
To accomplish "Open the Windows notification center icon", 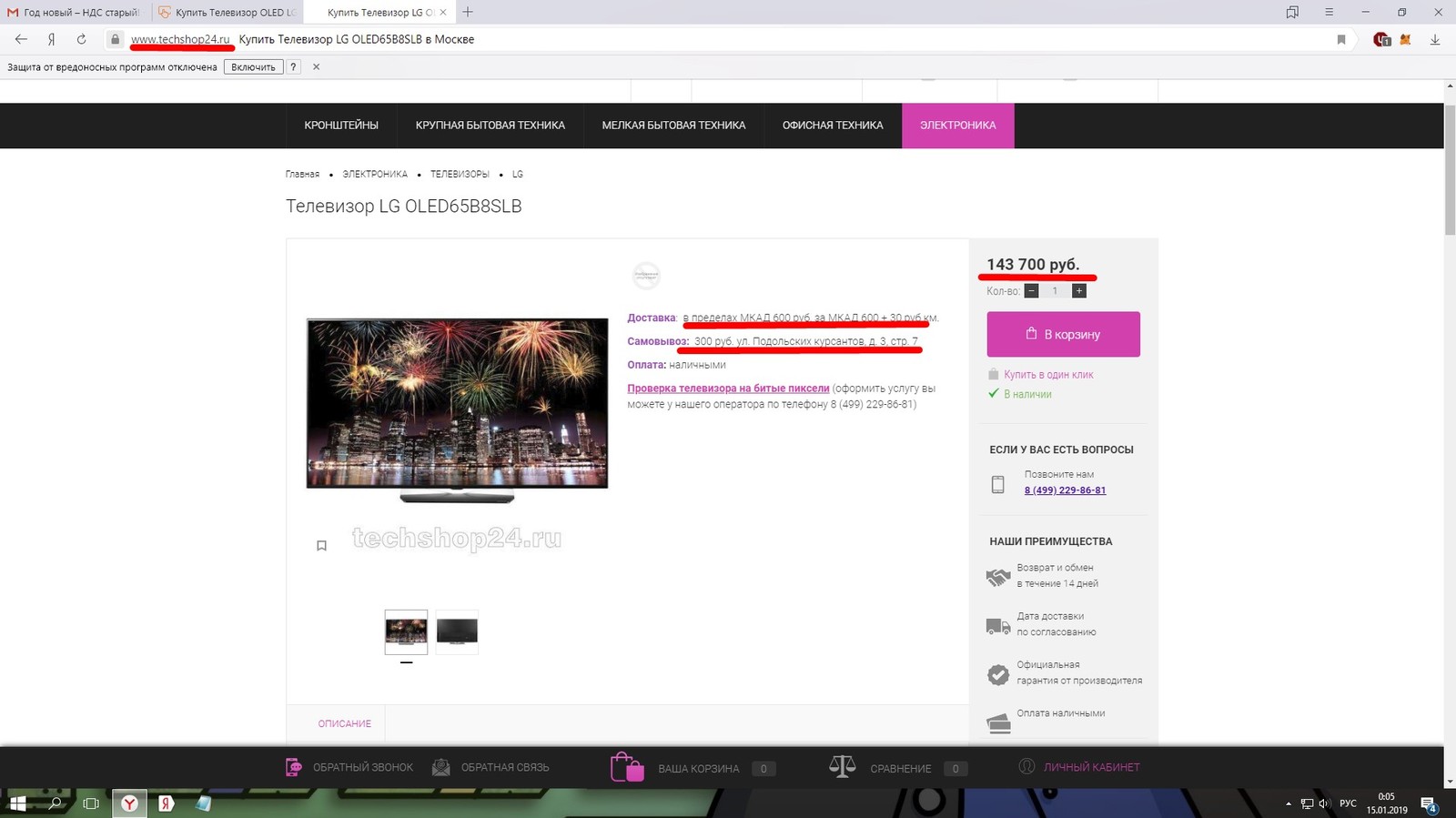I will [x=1429, y=804].
